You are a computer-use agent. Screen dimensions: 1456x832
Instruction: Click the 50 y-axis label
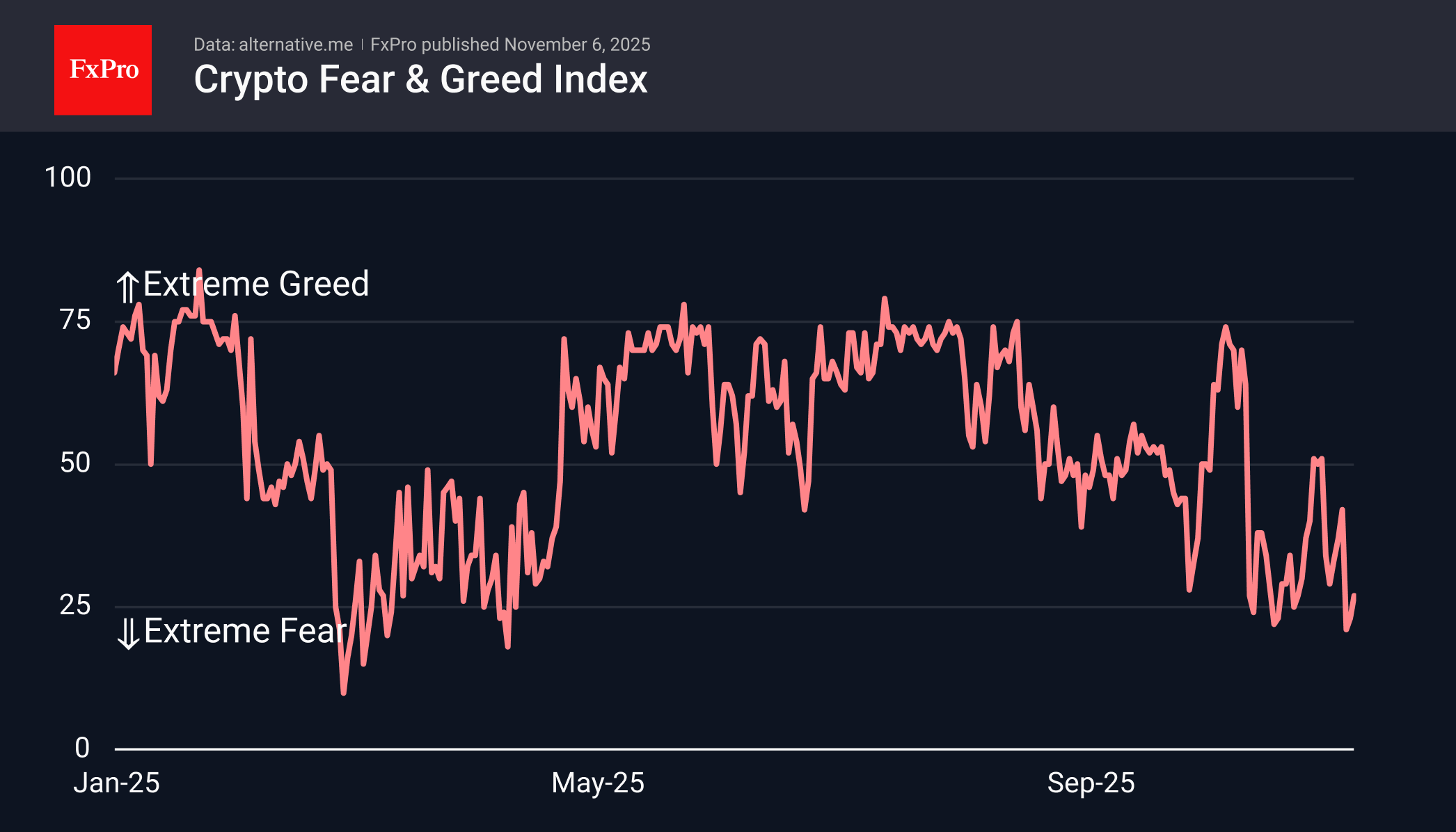[75, 463]
